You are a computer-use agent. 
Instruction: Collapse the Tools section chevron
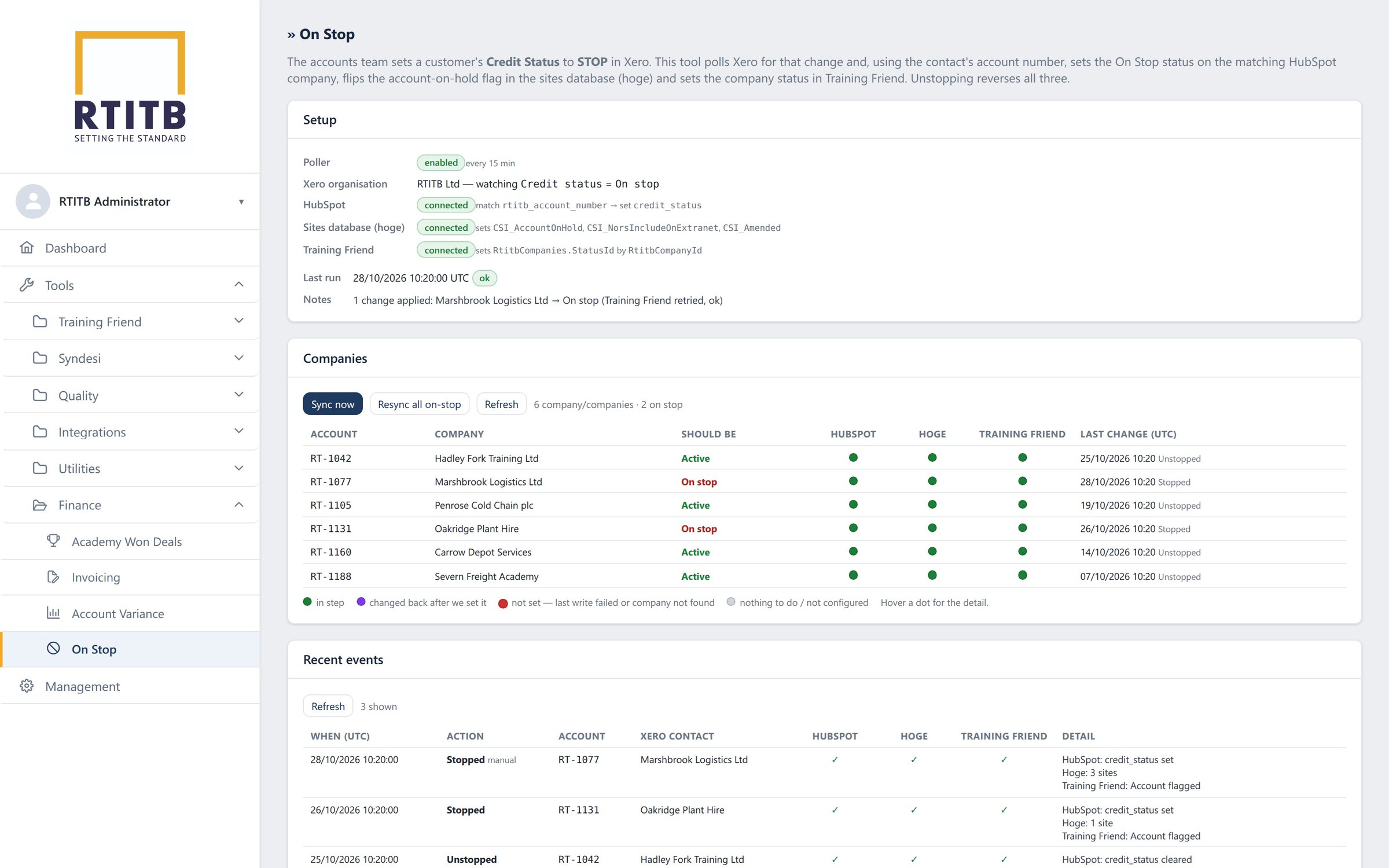tap(239, 284)
